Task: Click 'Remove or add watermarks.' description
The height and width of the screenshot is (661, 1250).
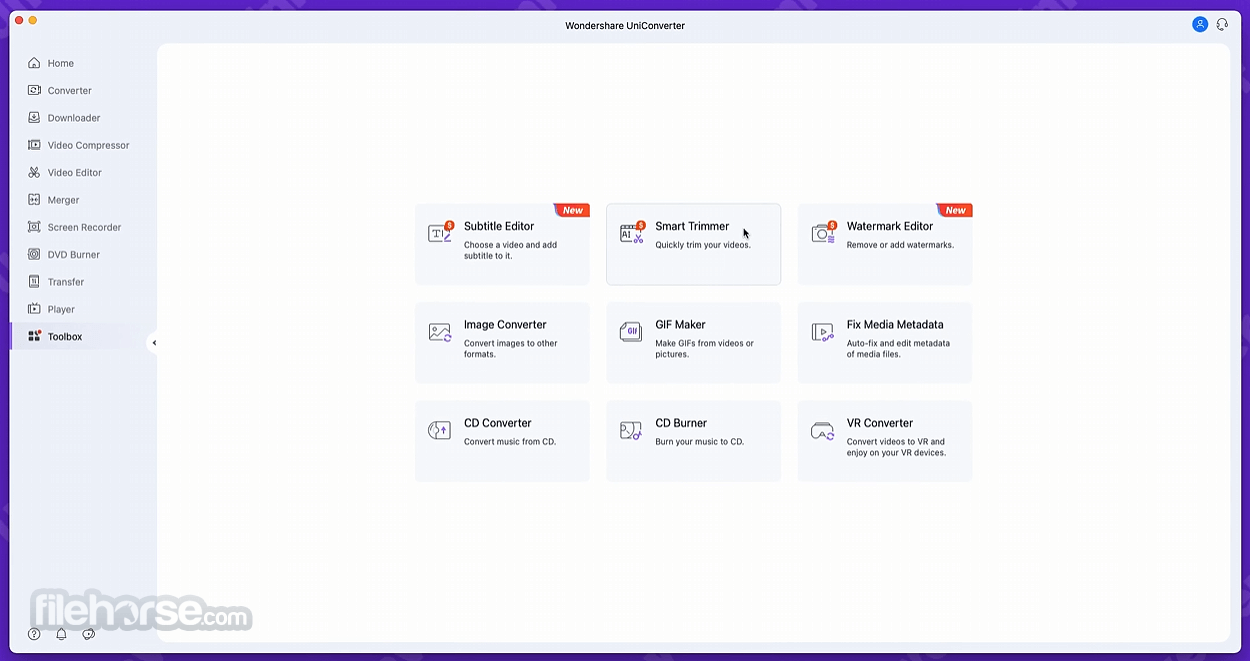Action: coord(900,245)
